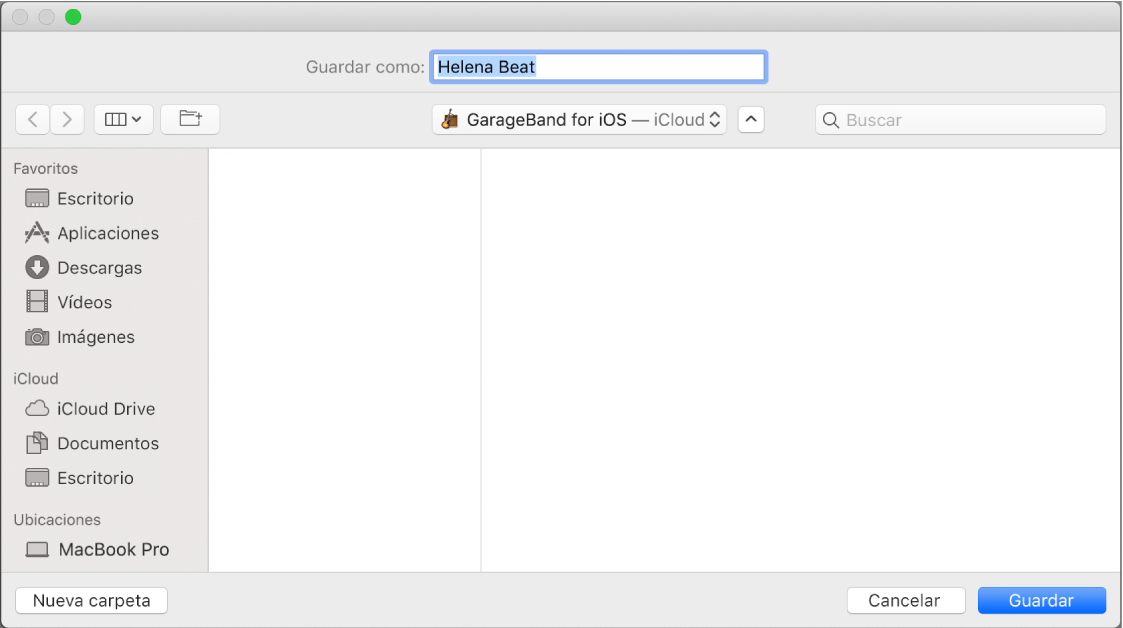Viewport: 1123px width, 628px height.
Task: Click the iCloud Drive cloud icon
Action: point(37,409)
